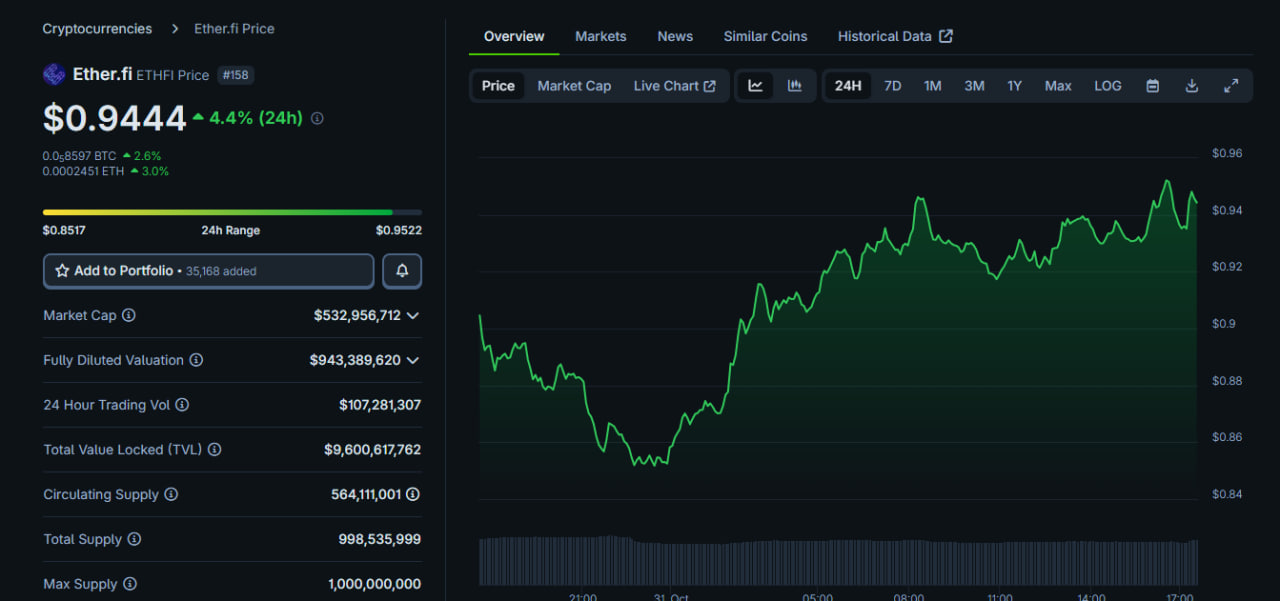Switch chart to Market Cap
The image size is (1280, 601).
(x=574, y=86)
